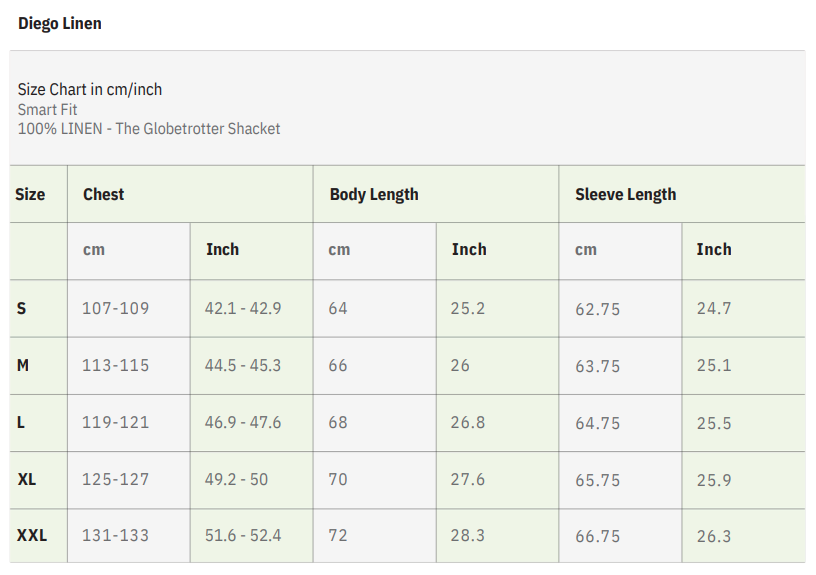The width and height of the screenshot is (816, 575).
Task: Select the XXL size row label
Action: [x=32, y=535]
